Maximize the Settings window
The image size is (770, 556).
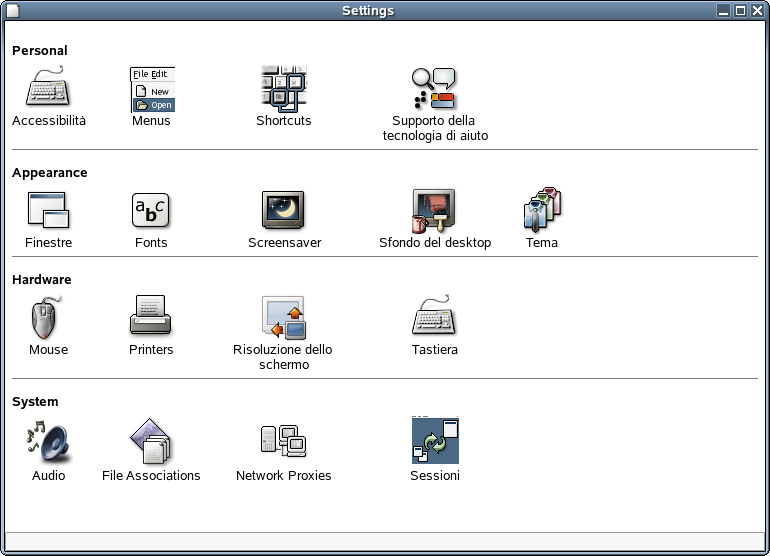[x=740, y=10]
